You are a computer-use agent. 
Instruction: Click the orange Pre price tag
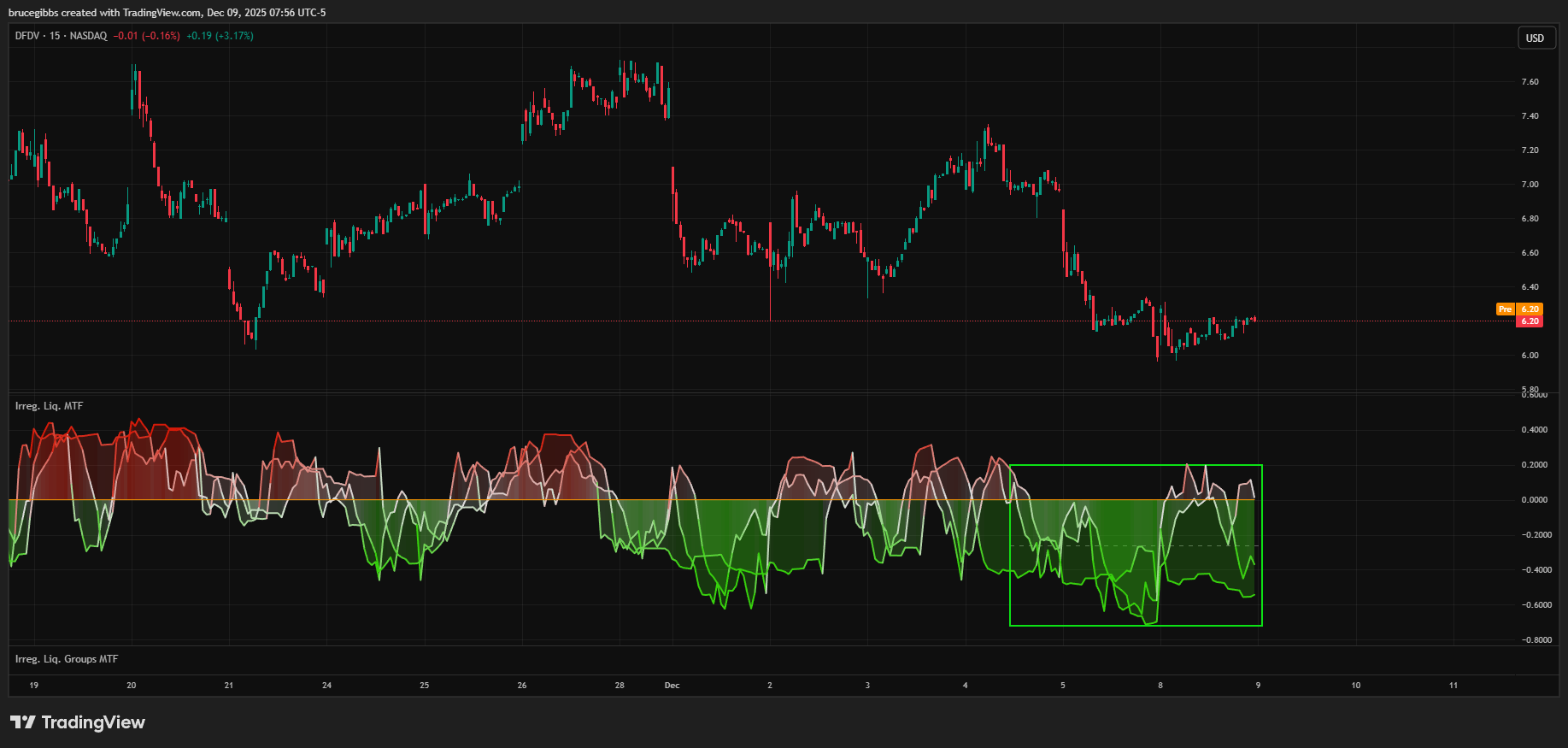[1506, 309]
